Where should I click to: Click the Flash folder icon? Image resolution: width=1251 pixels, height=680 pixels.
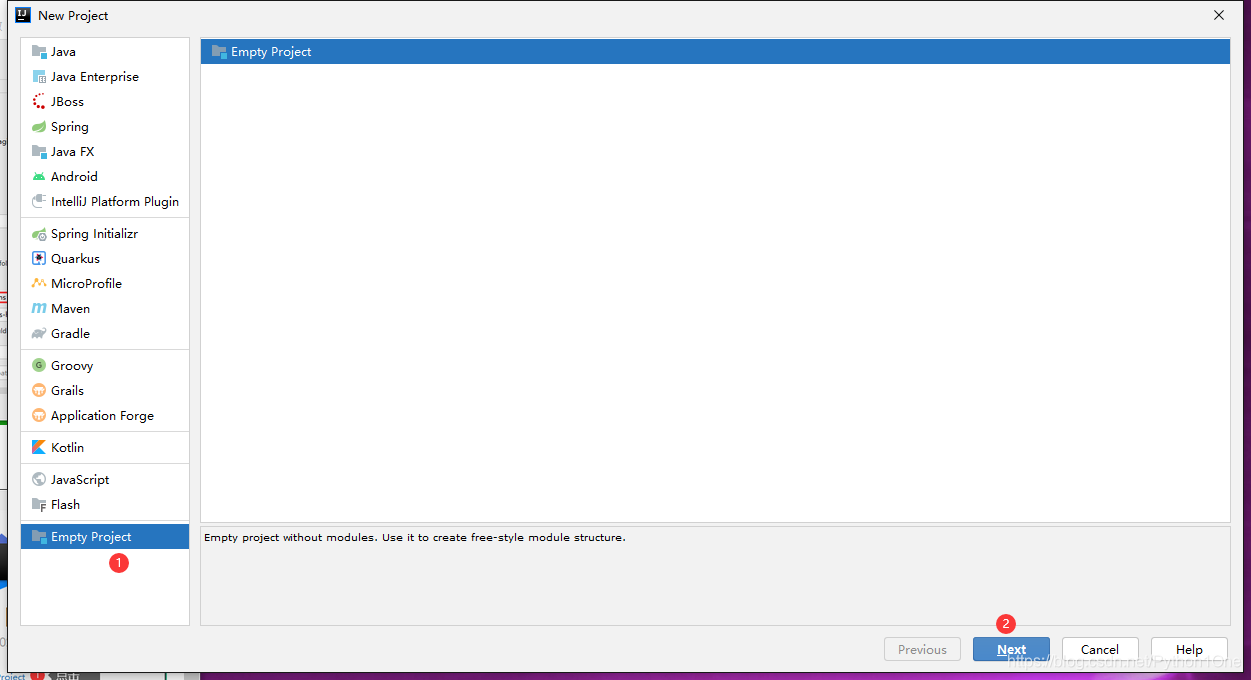click(x=39, y=505)
